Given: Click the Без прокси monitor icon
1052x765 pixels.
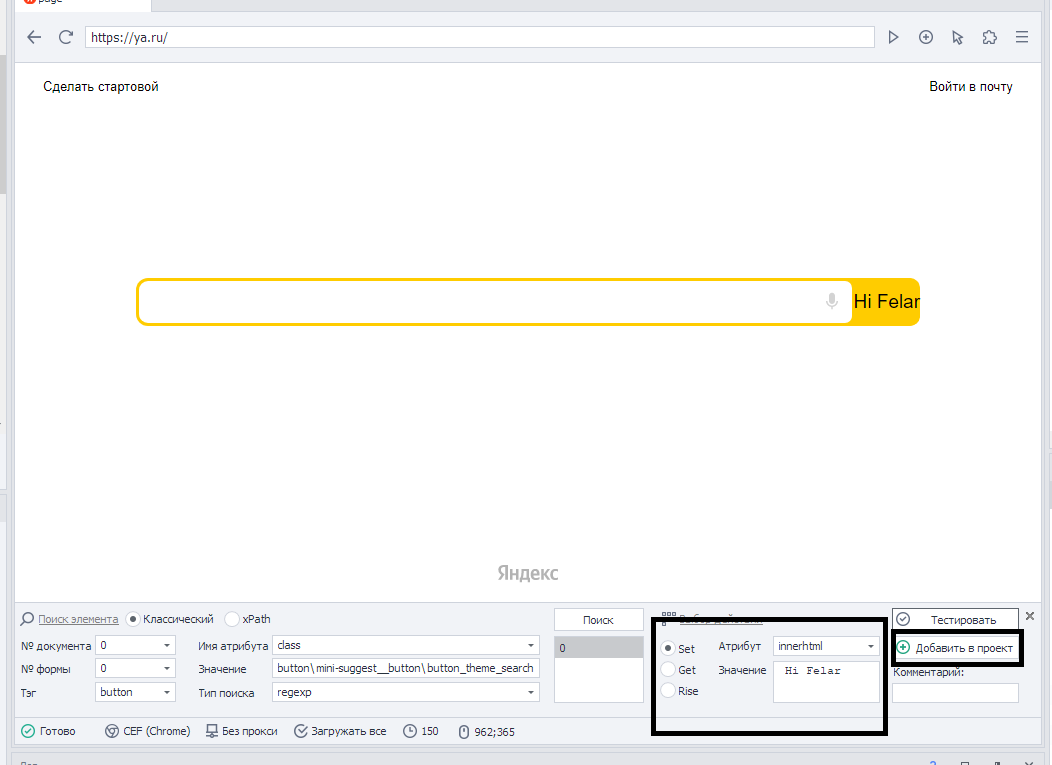Looking at the screenshot, I should pos(211,731).
